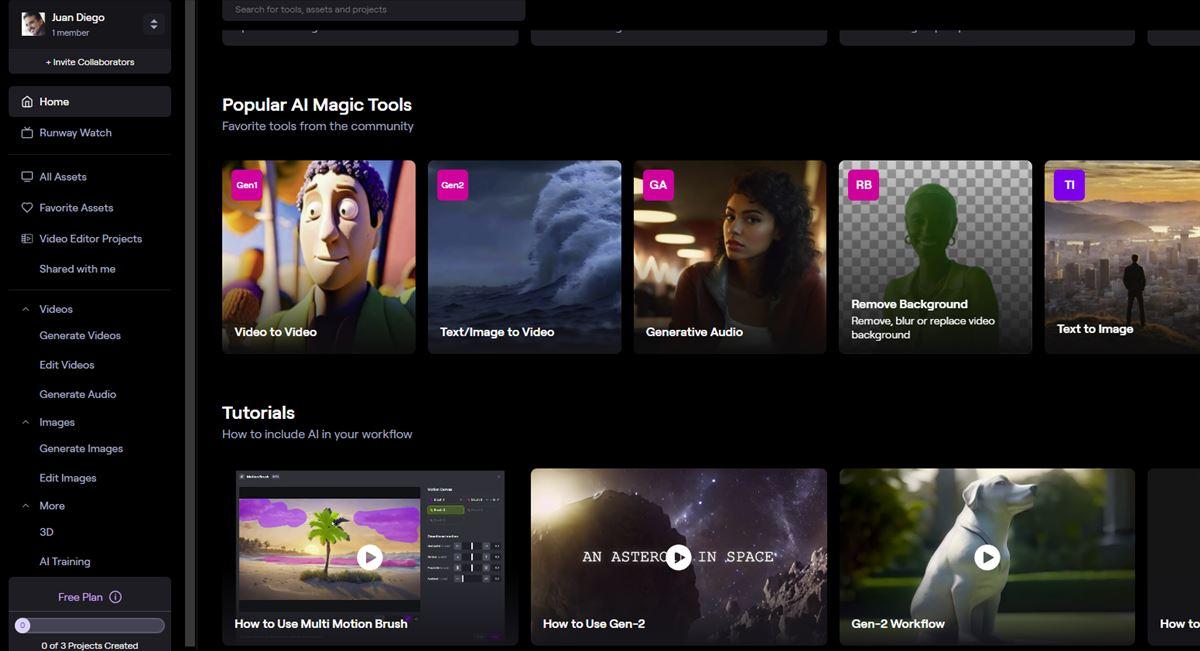Click the Popular AI Magic Tools heading
1200x651 pixels.
[317, 105]
